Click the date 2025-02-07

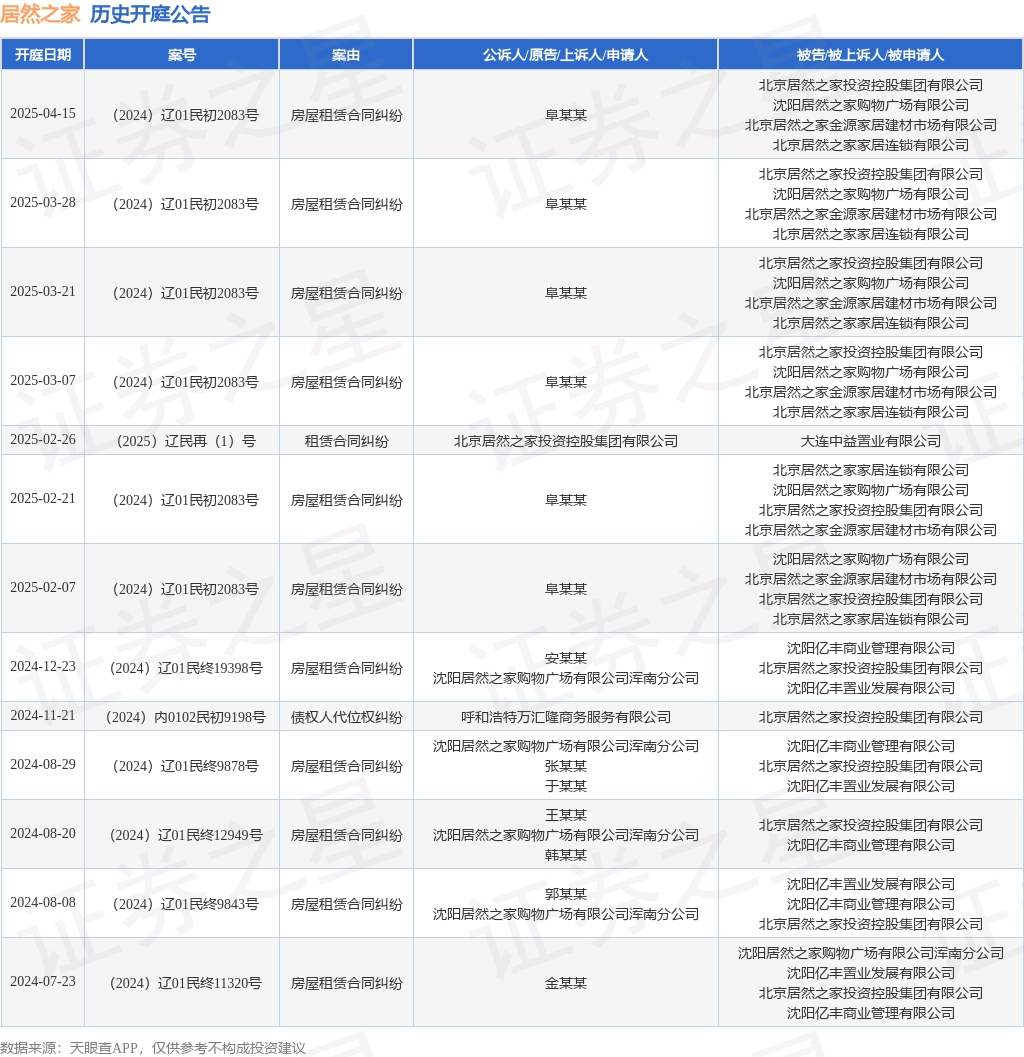coord(42,587)
